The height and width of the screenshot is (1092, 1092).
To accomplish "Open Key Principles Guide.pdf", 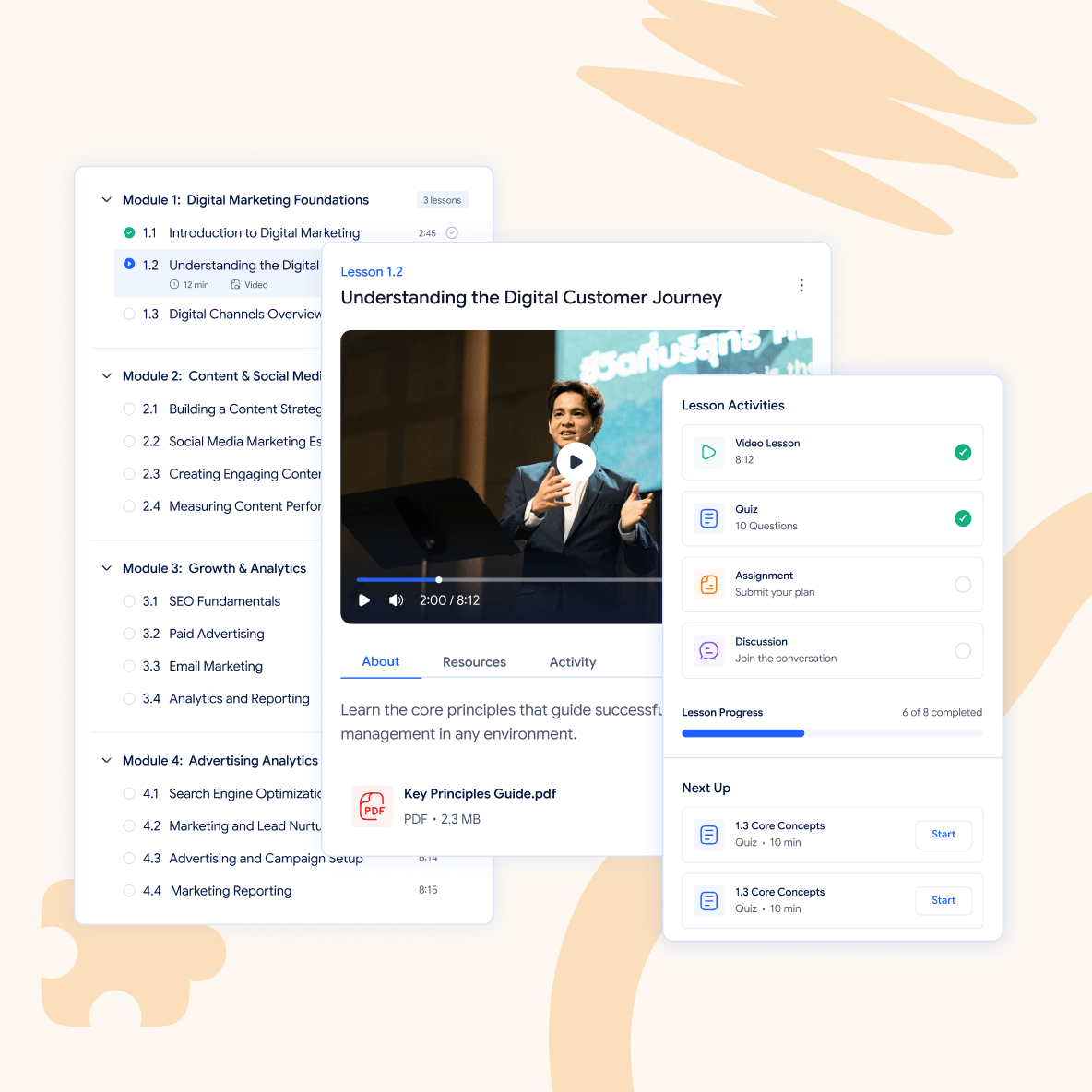I will tap(480, 794).
